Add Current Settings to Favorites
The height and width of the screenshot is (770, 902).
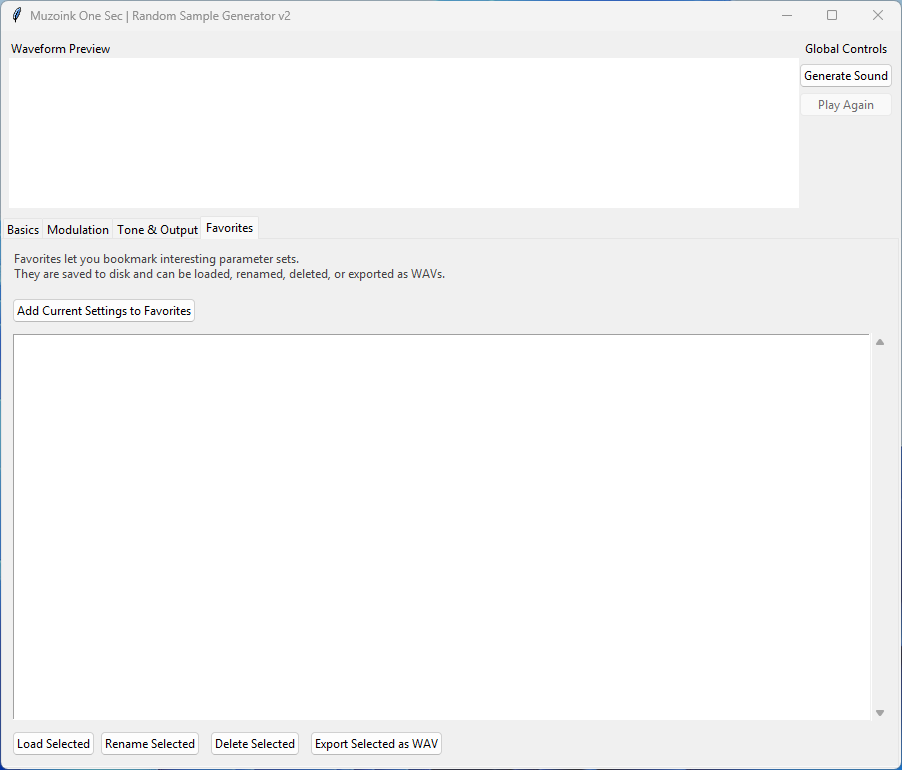[104, 311]
